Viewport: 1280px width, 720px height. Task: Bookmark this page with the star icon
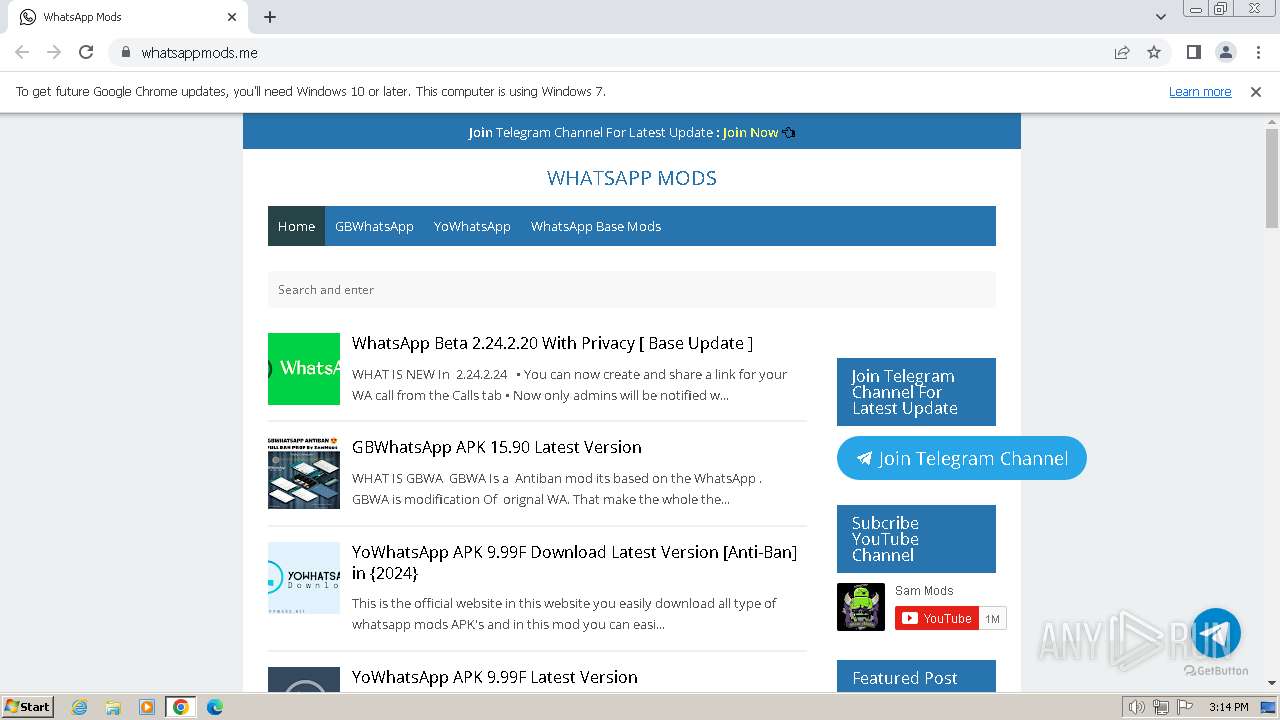click(x=1154, y=52)
